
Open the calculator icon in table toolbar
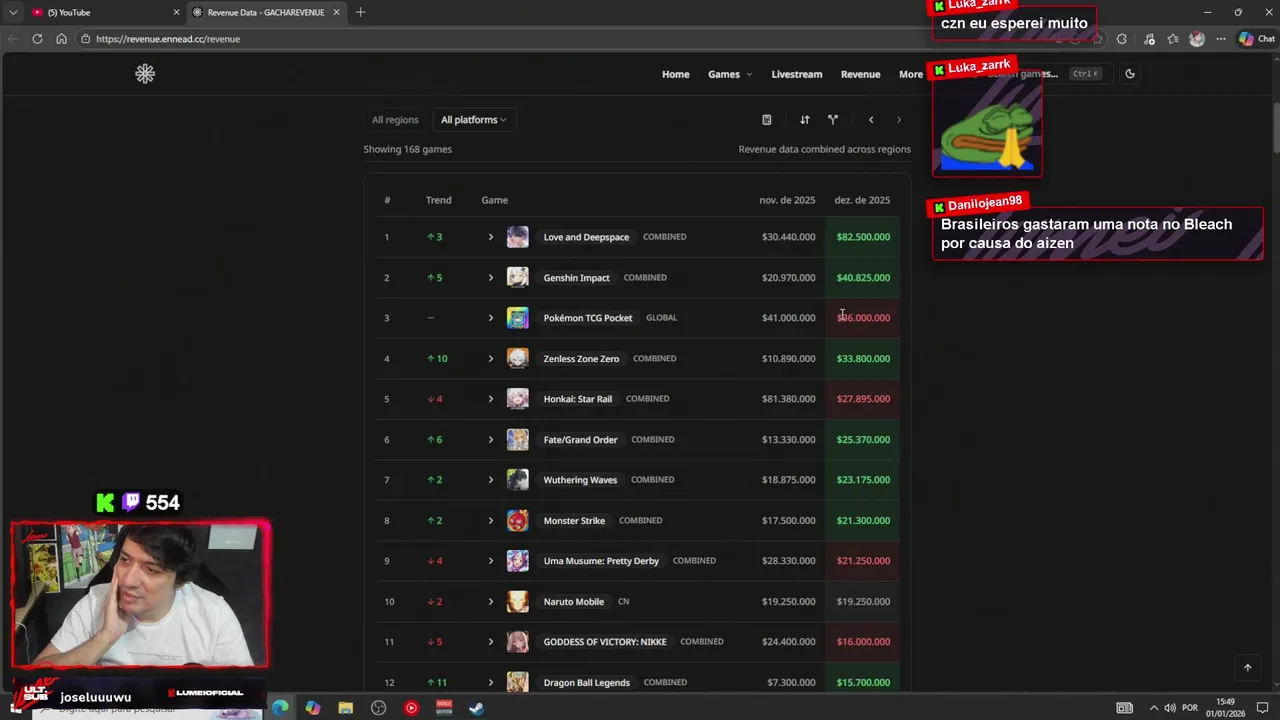(x=767, y=120)
